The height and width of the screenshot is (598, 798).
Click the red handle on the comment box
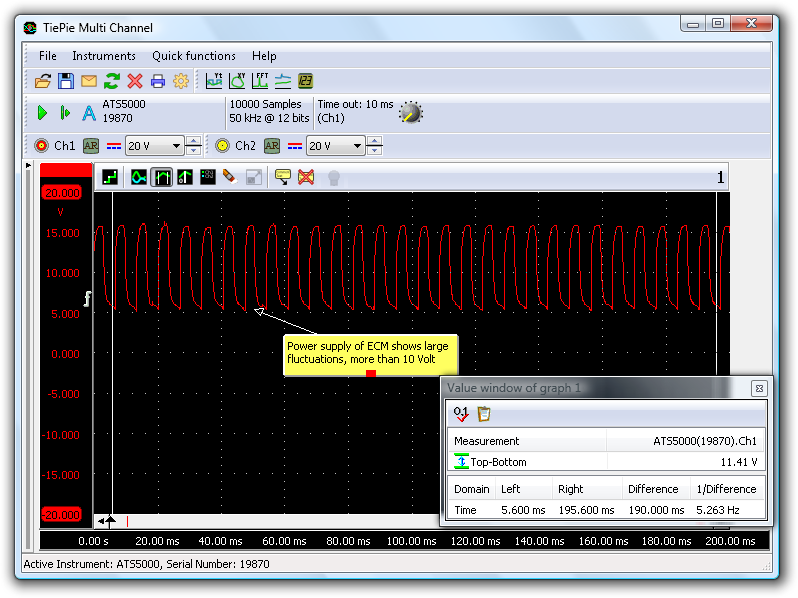tap(371, 374)
